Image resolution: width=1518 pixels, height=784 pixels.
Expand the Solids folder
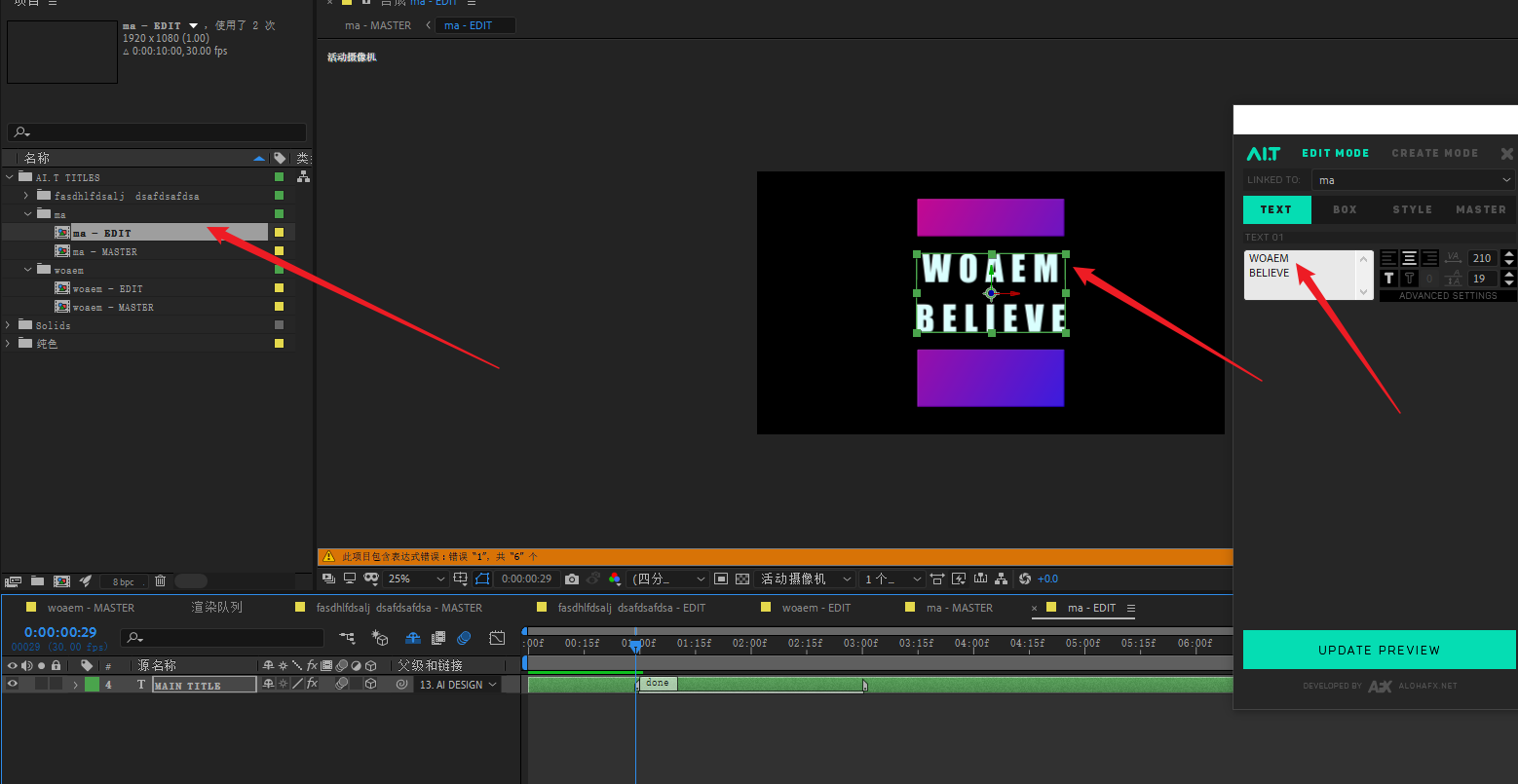tap(10, 325)
